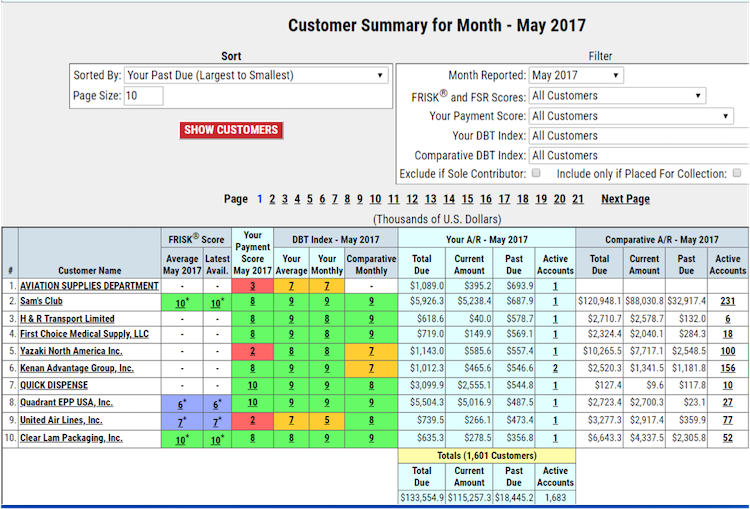Click Quadrant EPP latest FRISK score 6

[x=217, y=404]
